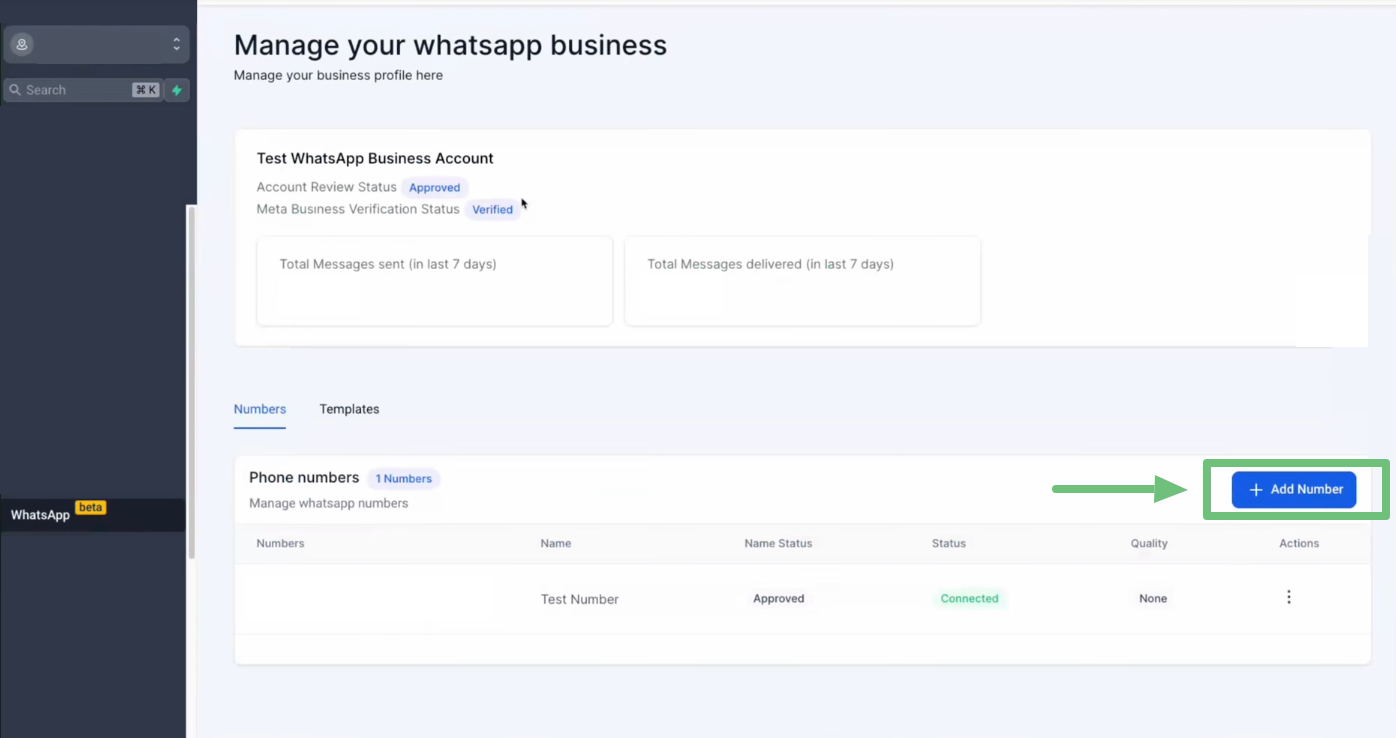This screenshot has width=1396, height=738.
Task: Click the Approved name status cell
Action: 779,598
